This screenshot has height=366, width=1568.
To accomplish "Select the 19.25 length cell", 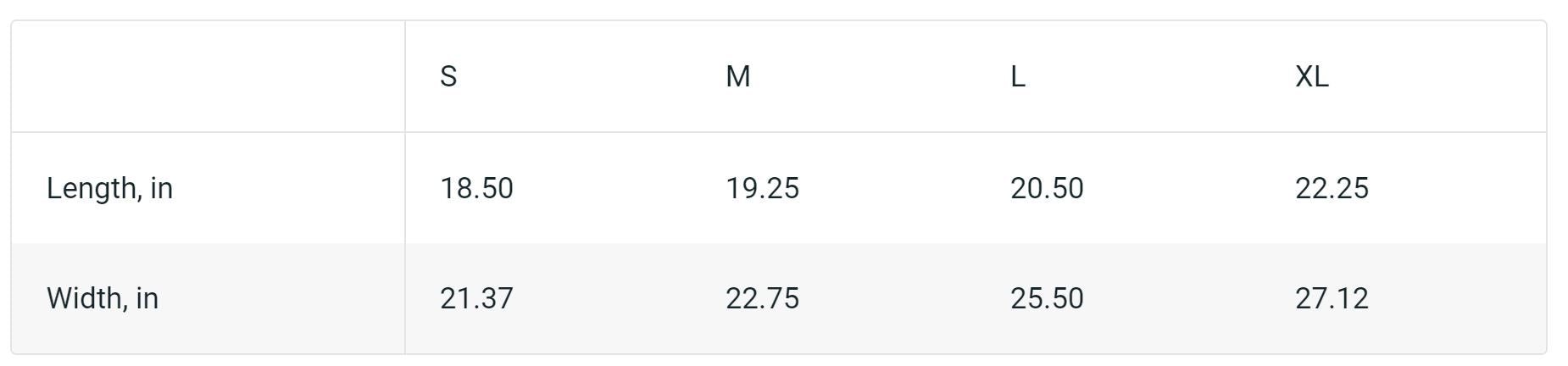I will coord(762,188).
